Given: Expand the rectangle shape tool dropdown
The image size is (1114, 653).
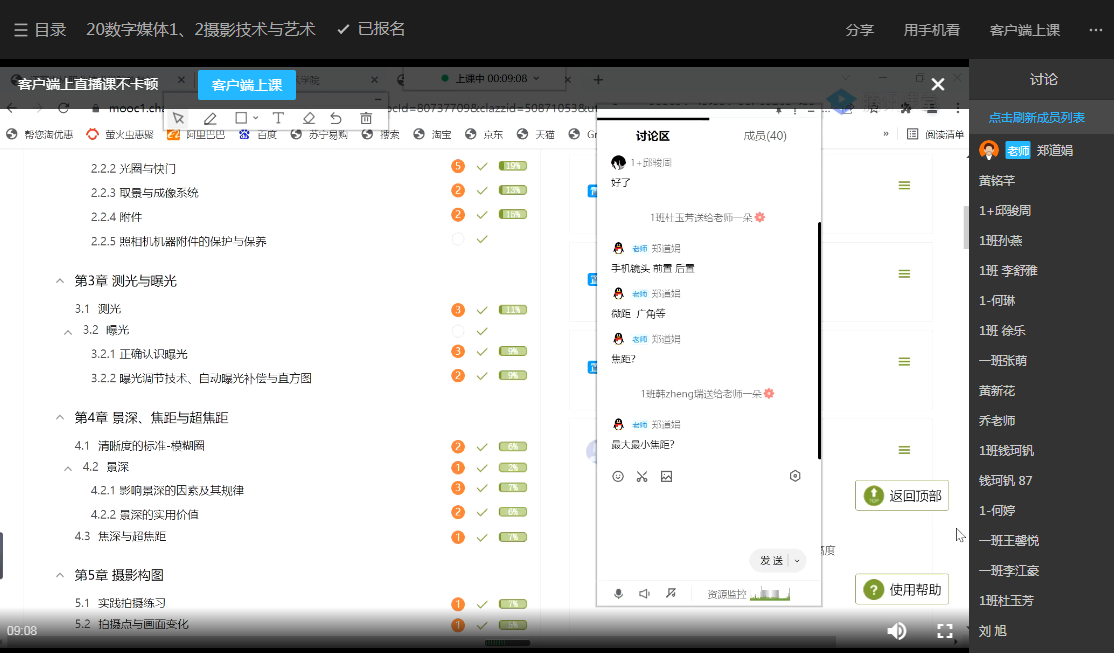Looking at the screenshot, I should pyautogui.click(x=256, y=118).
